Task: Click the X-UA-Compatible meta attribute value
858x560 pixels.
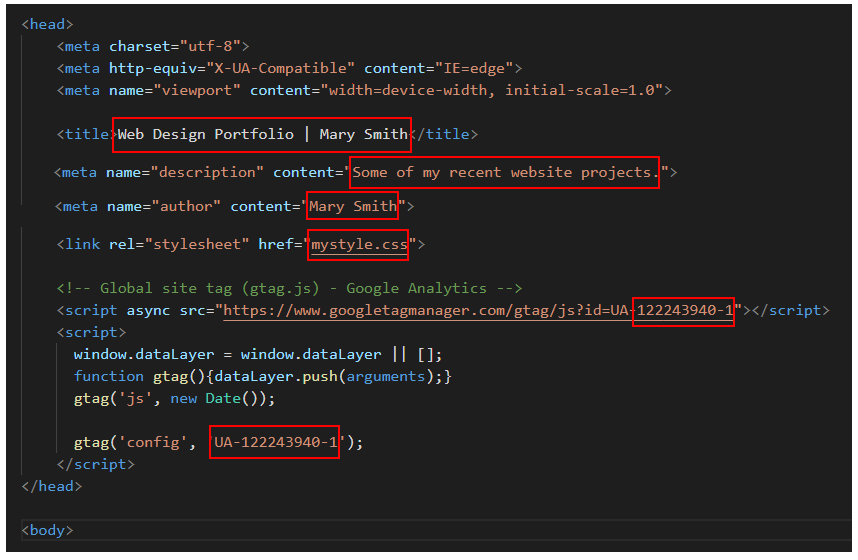Action: [279, 68]
